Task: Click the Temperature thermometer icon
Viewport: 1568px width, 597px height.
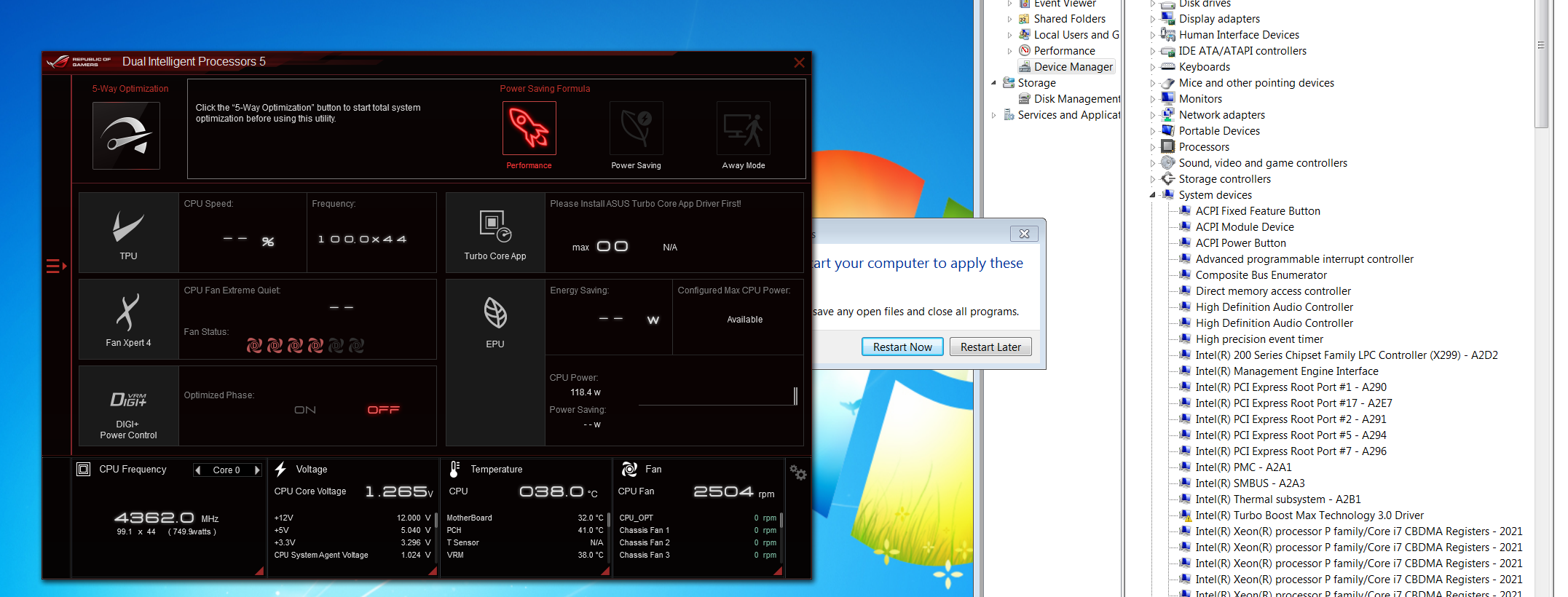Action: click(x=454, y=470)
